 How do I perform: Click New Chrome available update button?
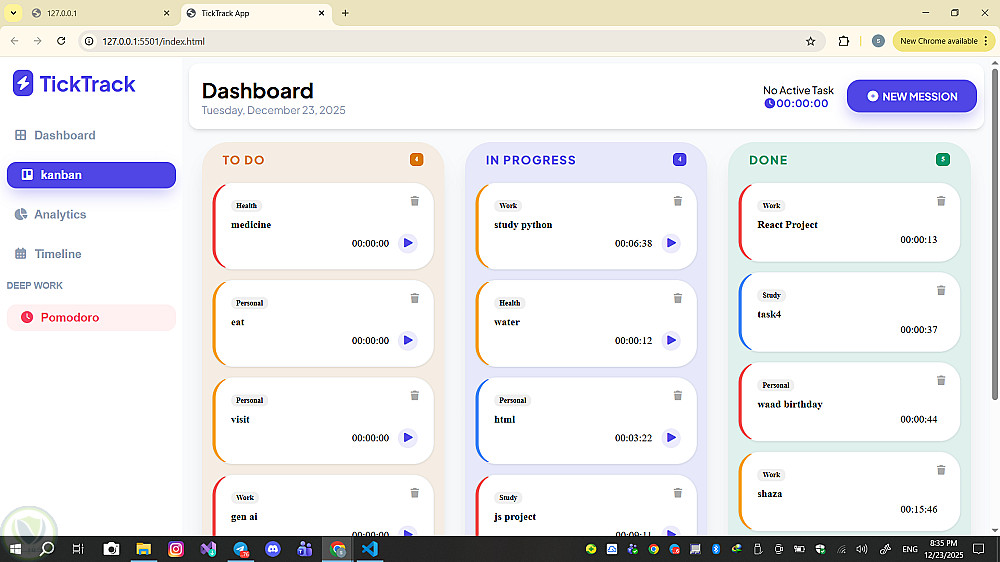point(943,41)
